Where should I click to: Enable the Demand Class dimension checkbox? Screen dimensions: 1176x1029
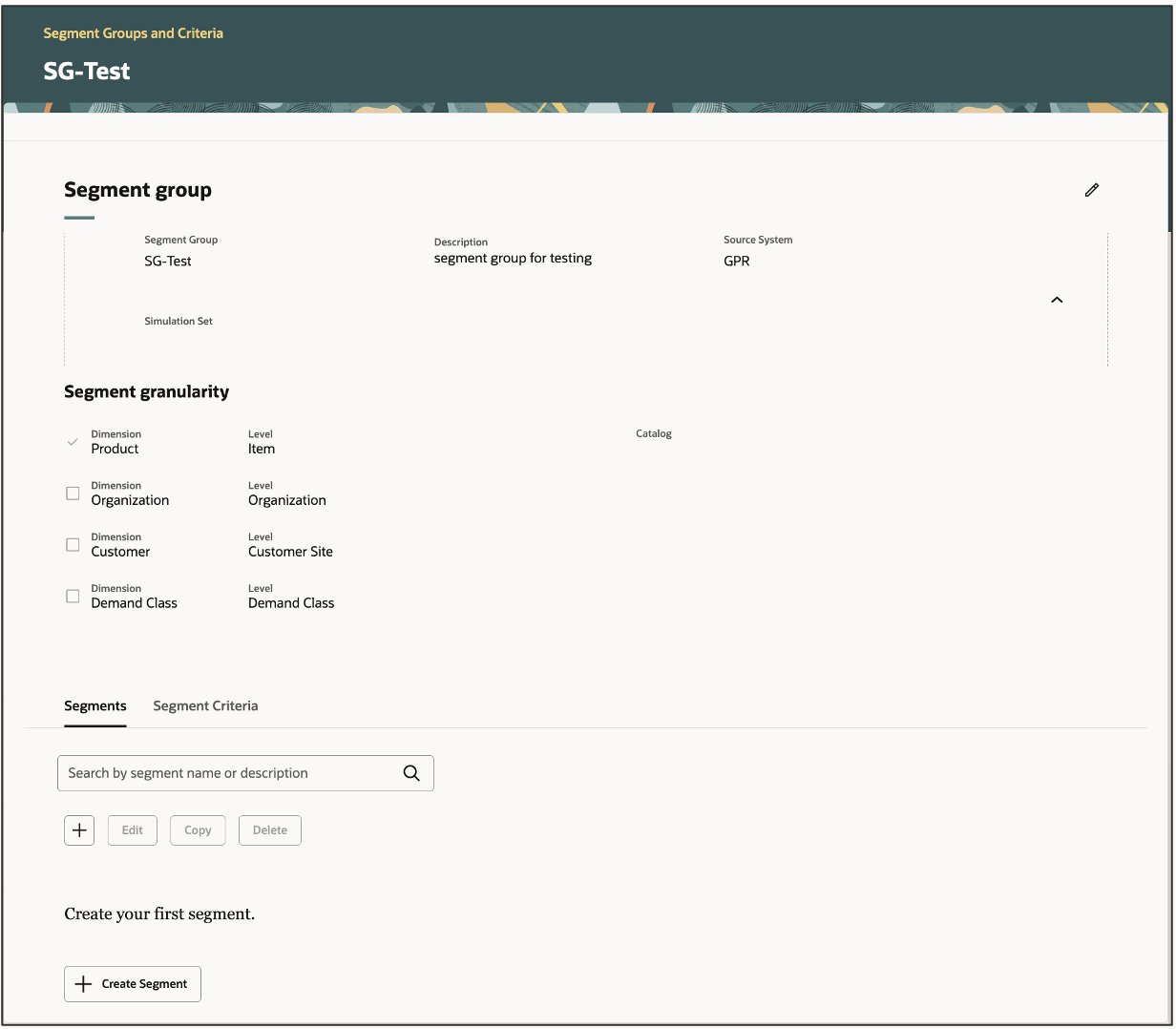pyautogui.click(x=72, y=596)
